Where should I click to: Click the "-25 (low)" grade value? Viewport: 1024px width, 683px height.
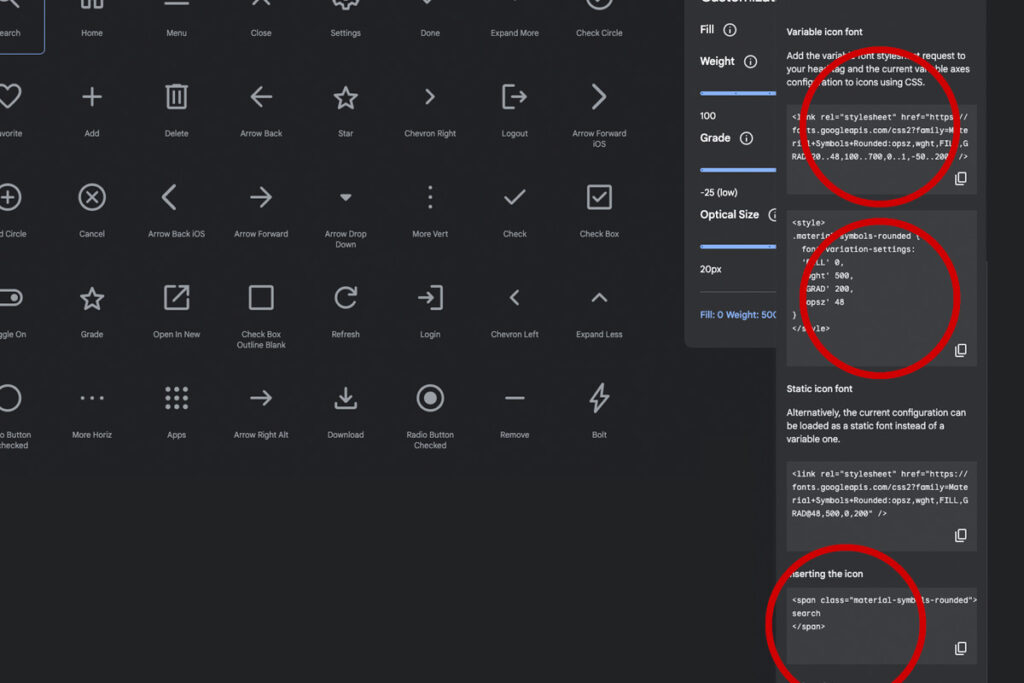coord(718,193)
